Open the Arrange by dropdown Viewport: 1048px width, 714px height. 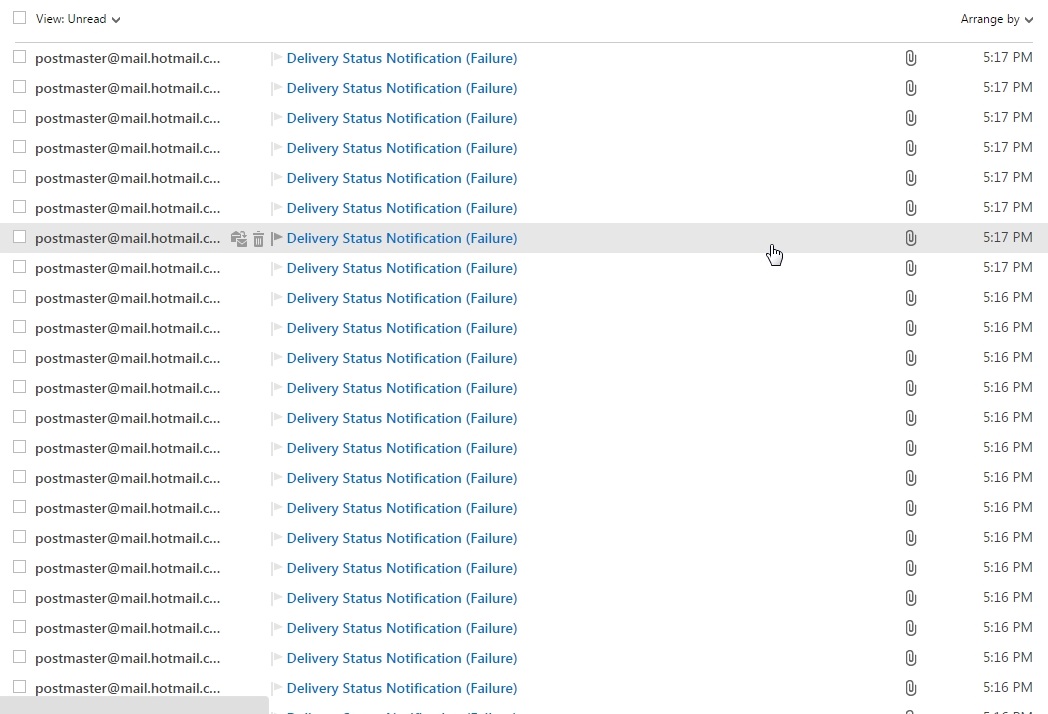point(997,19)
